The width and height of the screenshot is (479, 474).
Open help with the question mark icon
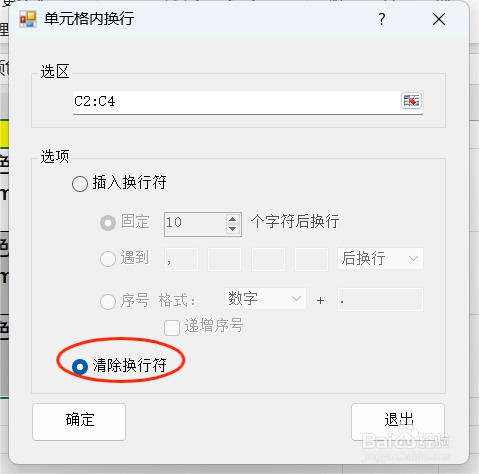coord(382,19)
